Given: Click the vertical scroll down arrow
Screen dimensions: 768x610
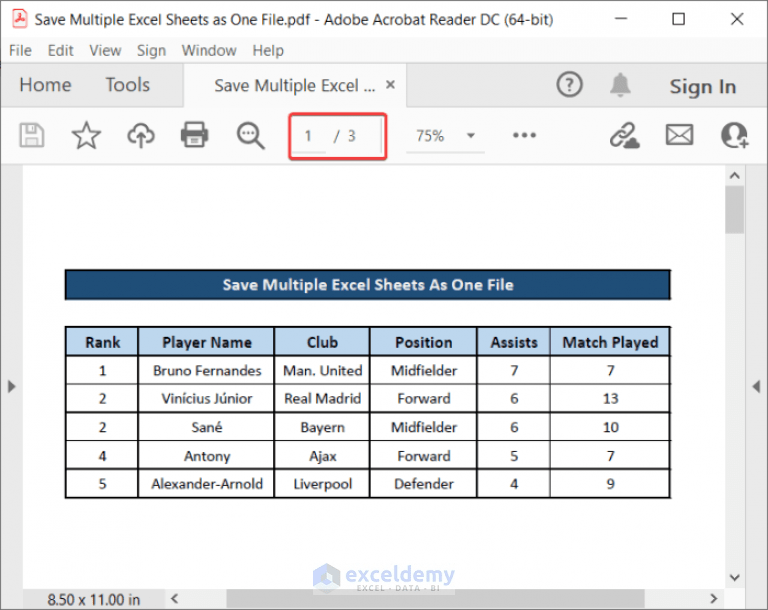Looking at the screenshot, I should coord(735,577).
